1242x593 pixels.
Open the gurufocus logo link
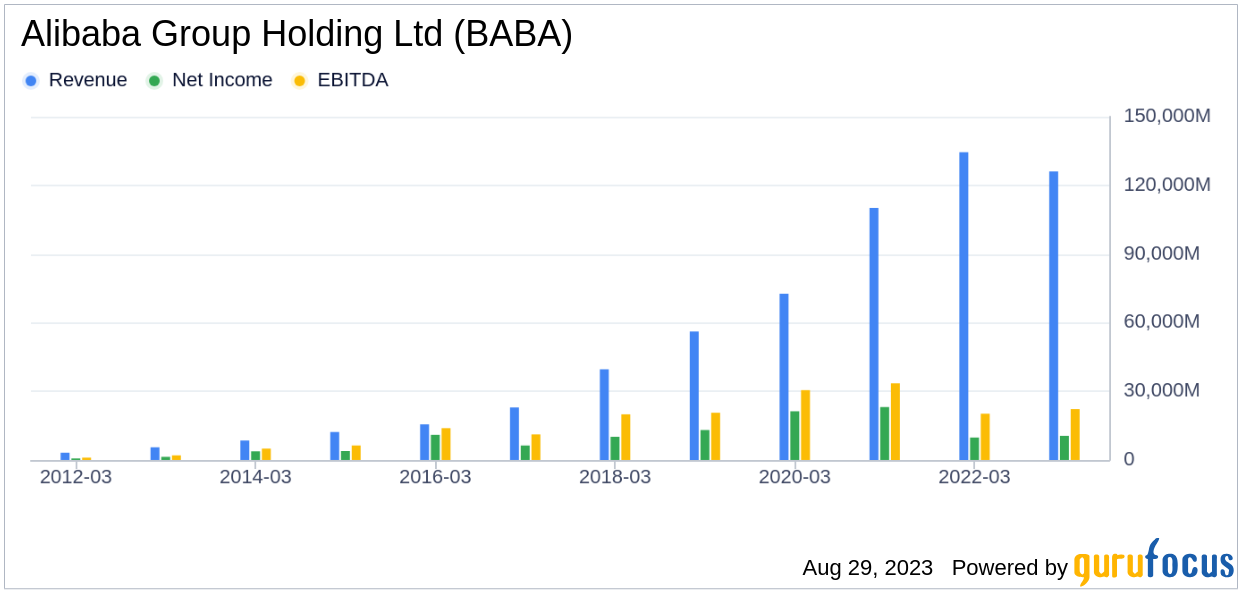pos(1154,562)
